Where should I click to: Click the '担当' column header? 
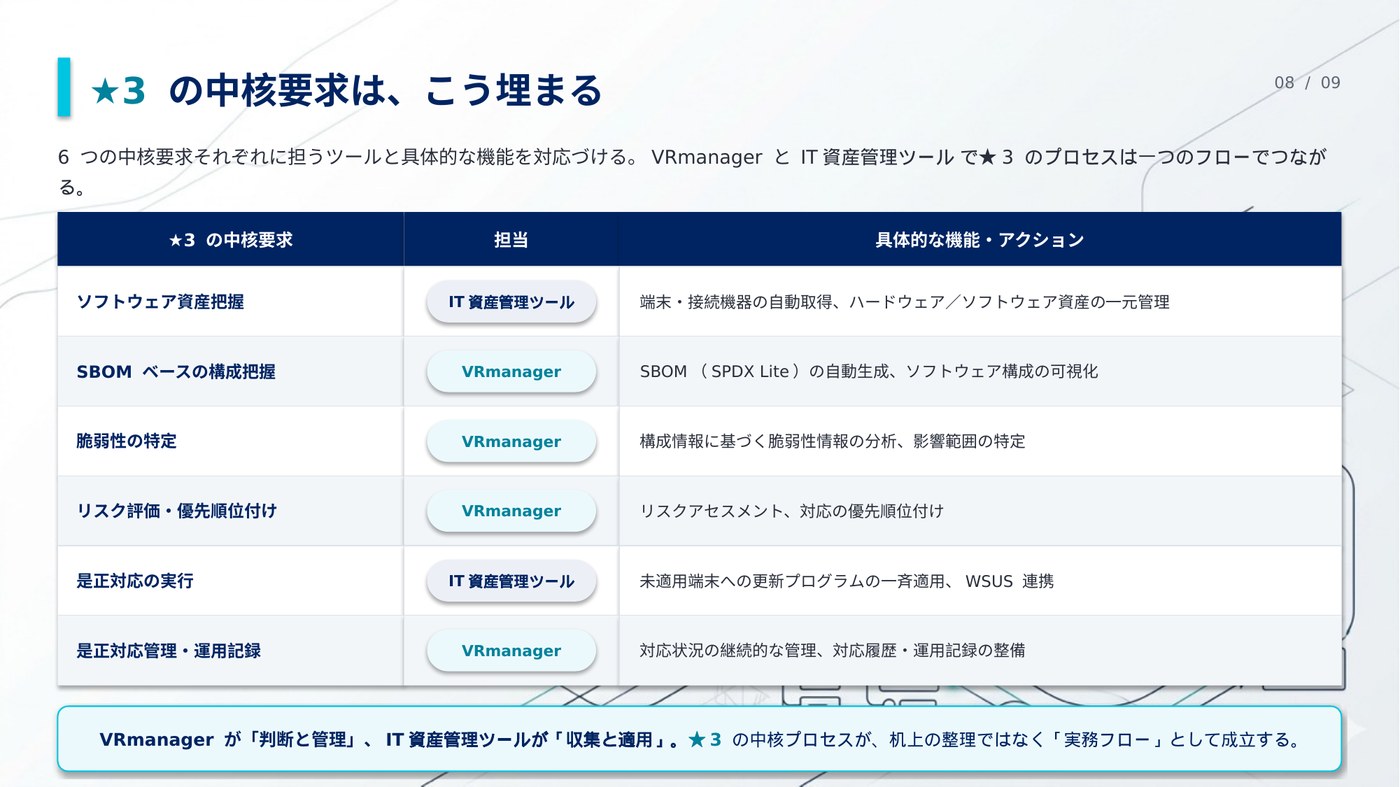(x=511, y=240)
